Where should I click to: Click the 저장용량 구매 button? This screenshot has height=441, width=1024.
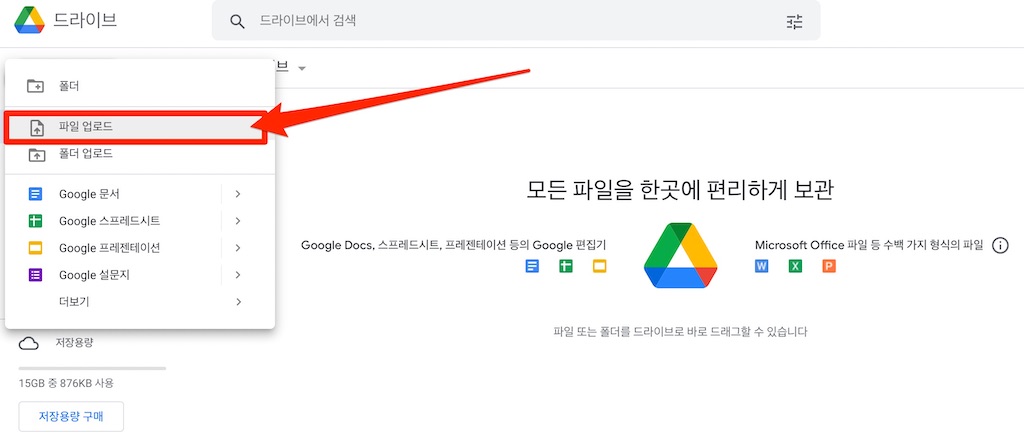(71, 416)
